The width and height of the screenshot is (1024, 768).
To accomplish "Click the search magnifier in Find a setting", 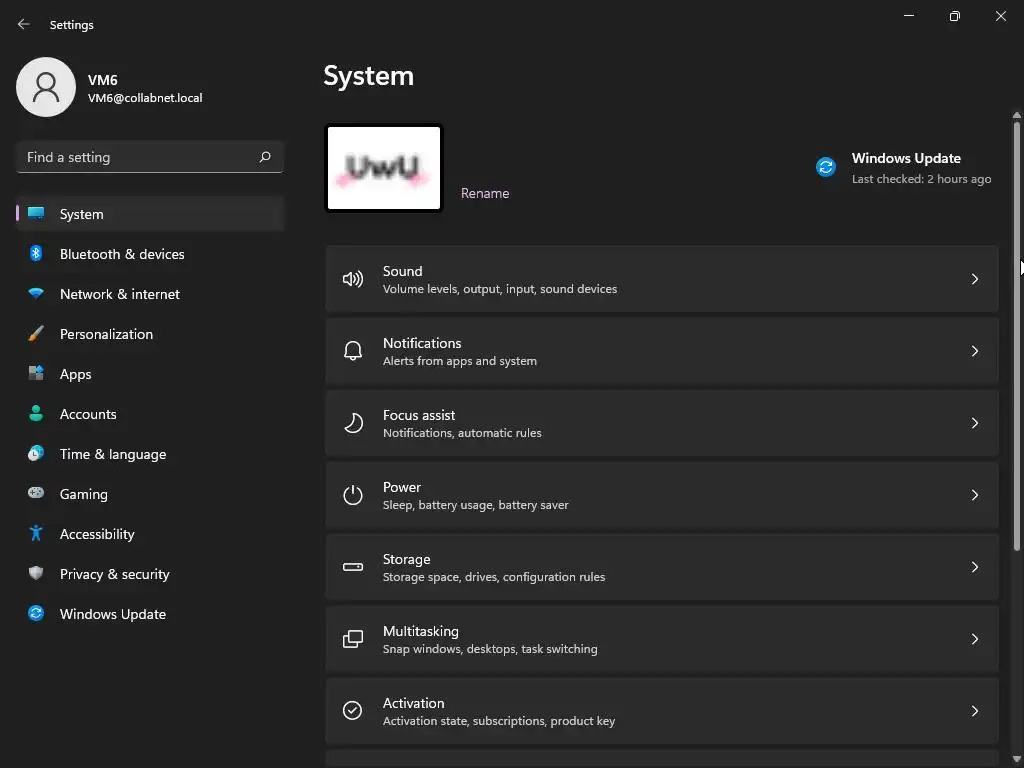I will tap(265, 157).
